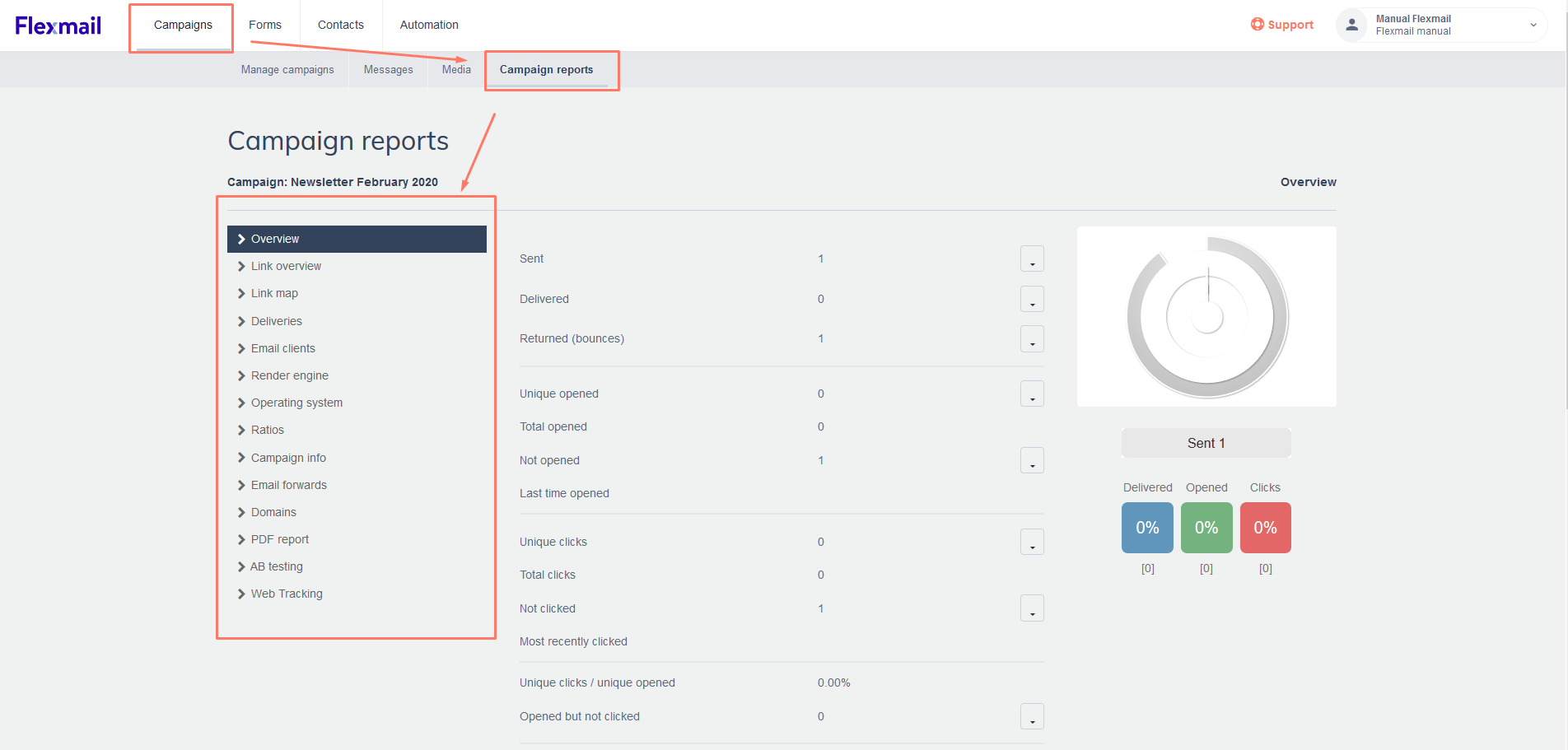1568x750 pixels.
Task: Open the Manual Flexmail account dropdown arrow
Action: pyautogui.click(x=1533, y=25)
